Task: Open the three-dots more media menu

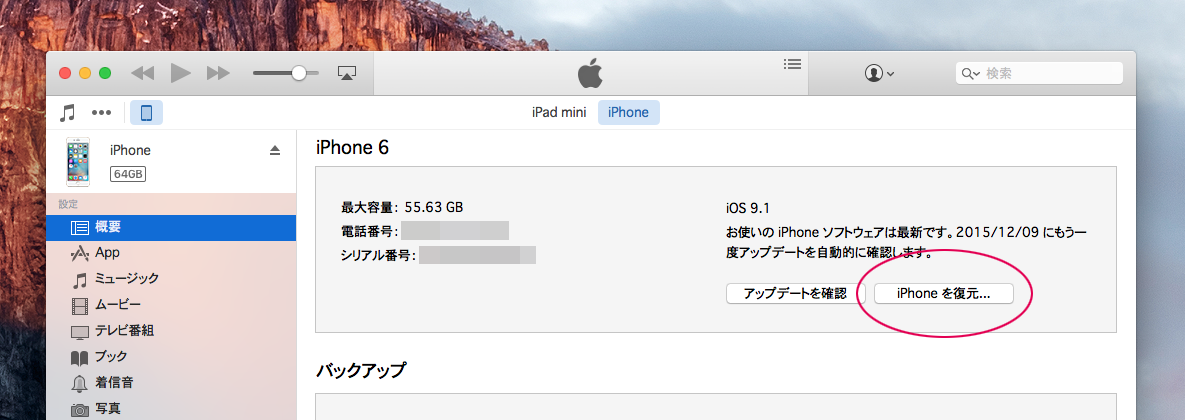Action: [101, 113]
